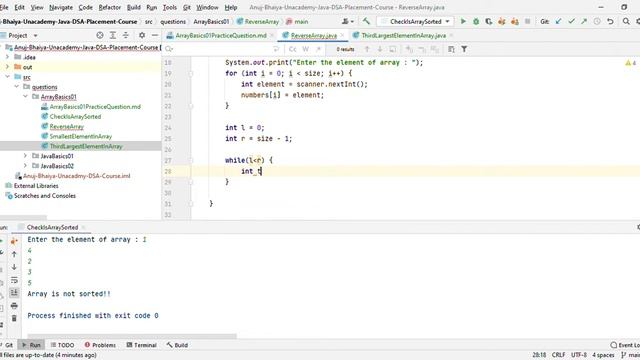Open the Git tool window button
The image size is (640, 360).
pyautogui.click(x=7, y=345)
